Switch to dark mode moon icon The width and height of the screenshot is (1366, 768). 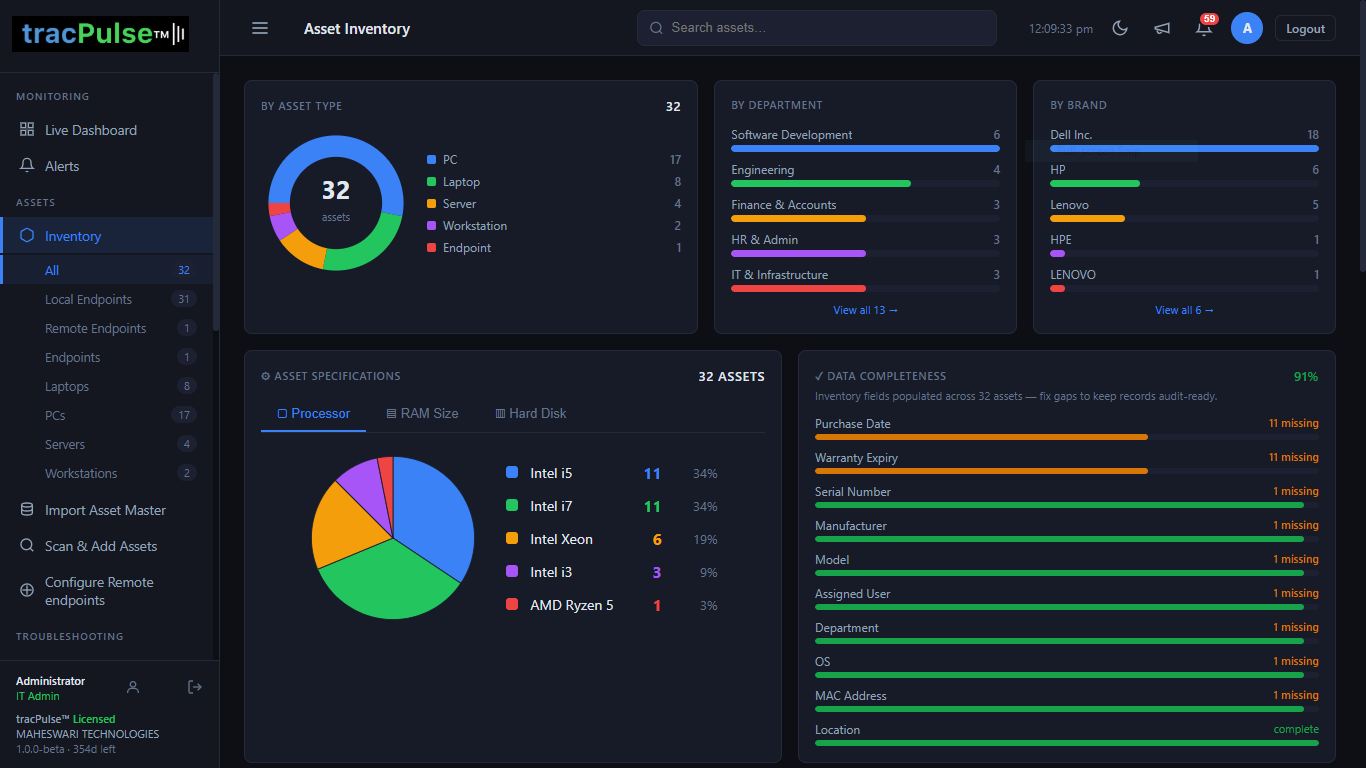[x=1120, y=28]
